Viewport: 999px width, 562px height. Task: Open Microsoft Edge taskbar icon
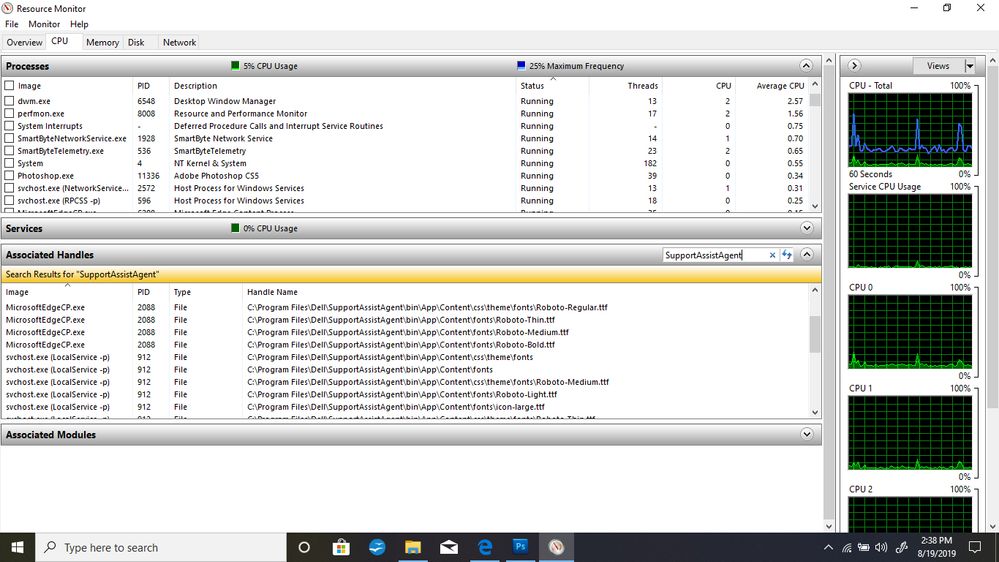[x=485, y=547]
